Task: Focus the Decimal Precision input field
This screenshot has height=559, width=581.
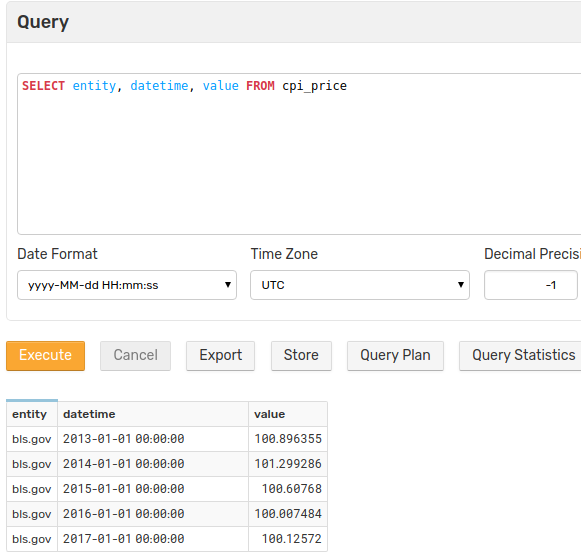Action: coord(531,285)
